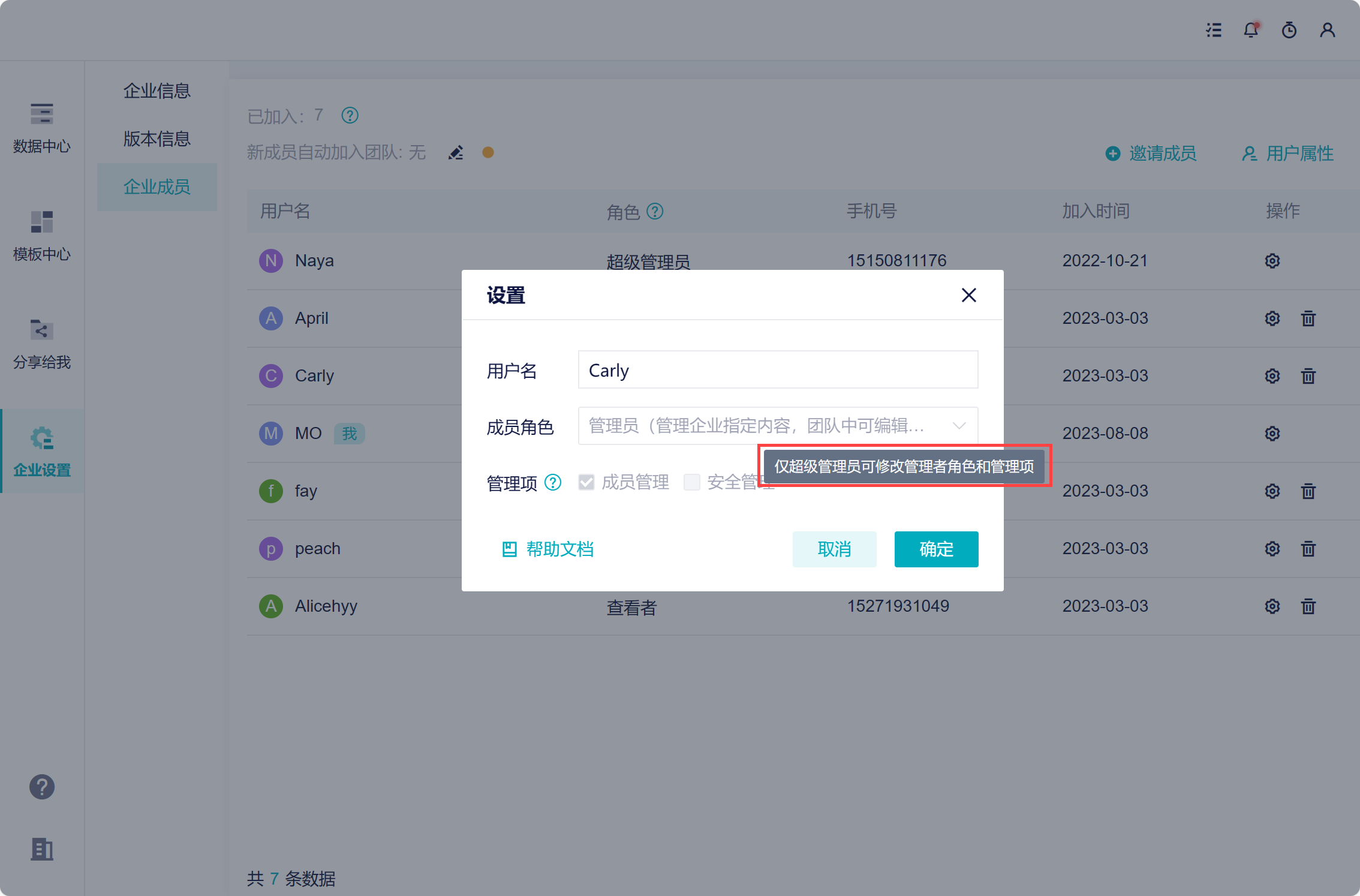Click the 取消 button
This screenshot has height=896, width=1360.
point(834,549)
